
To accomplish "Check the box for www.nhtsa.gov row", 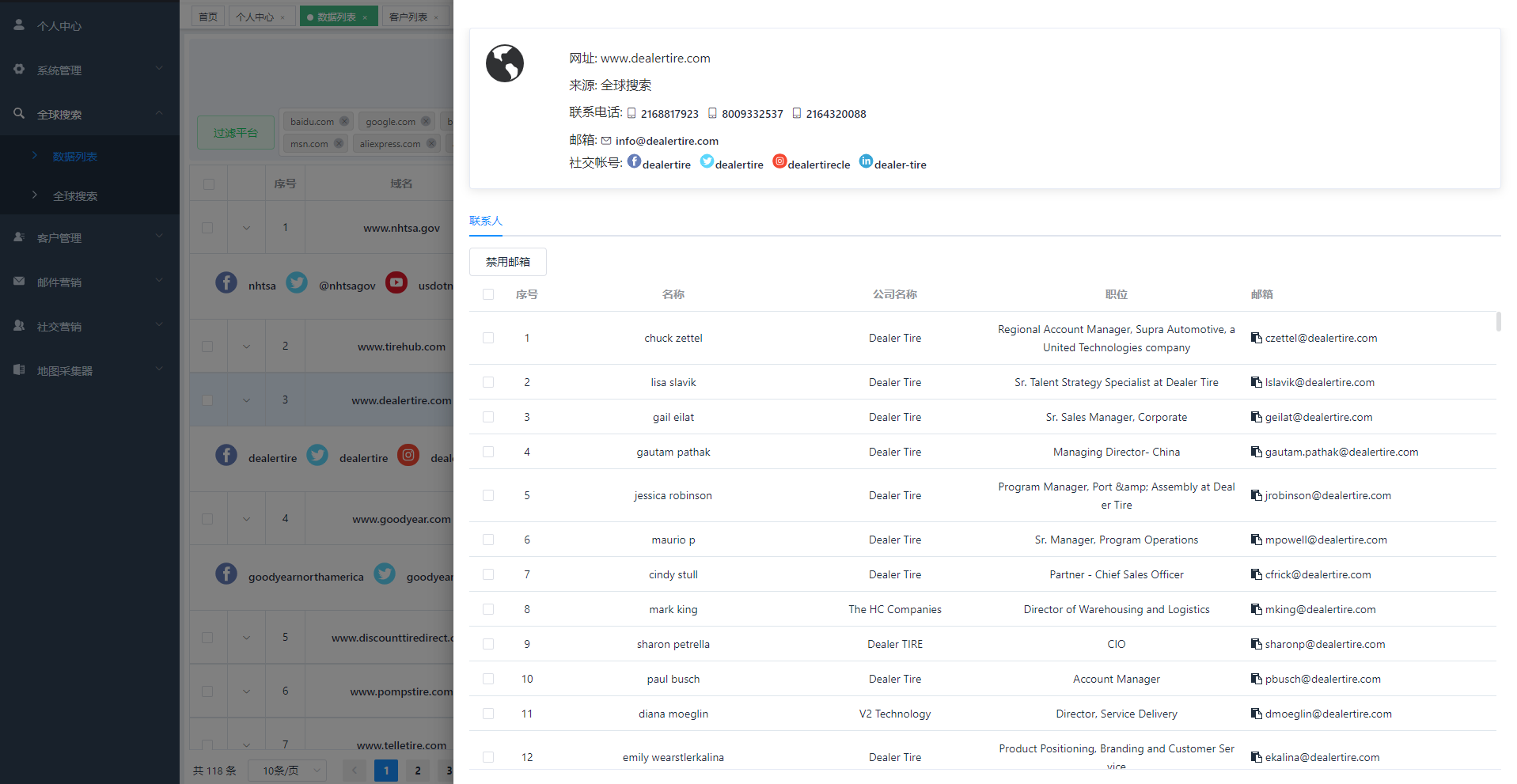I will click(207, 228).
